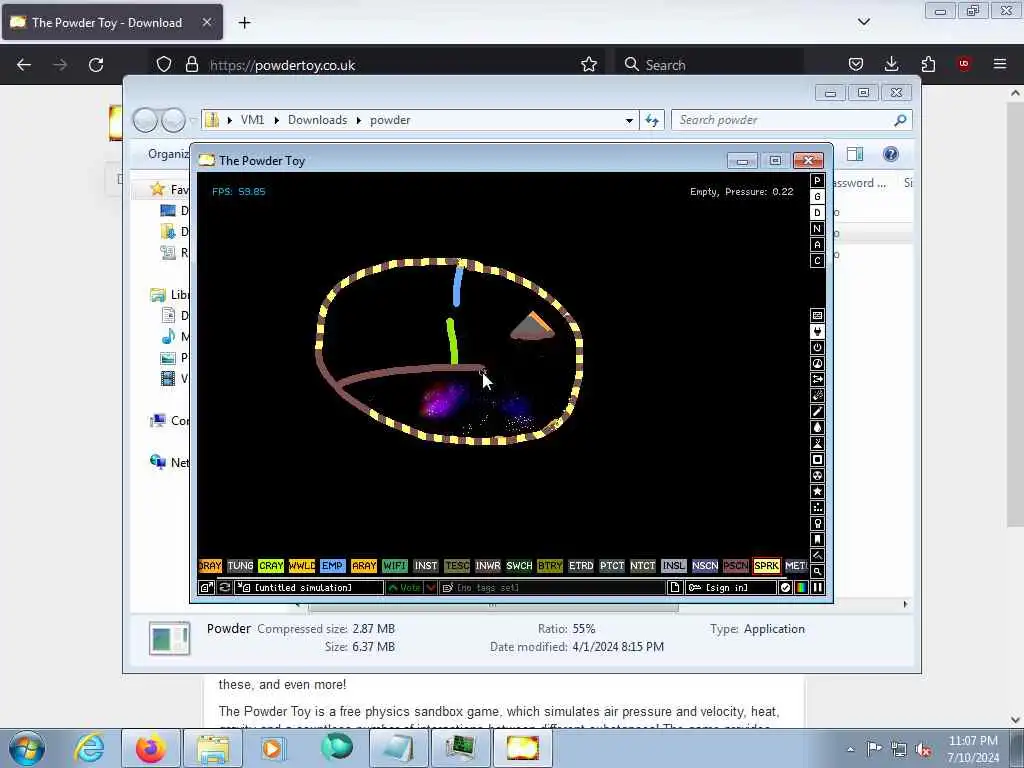Select the NSCN element

[x=705, y=566]
